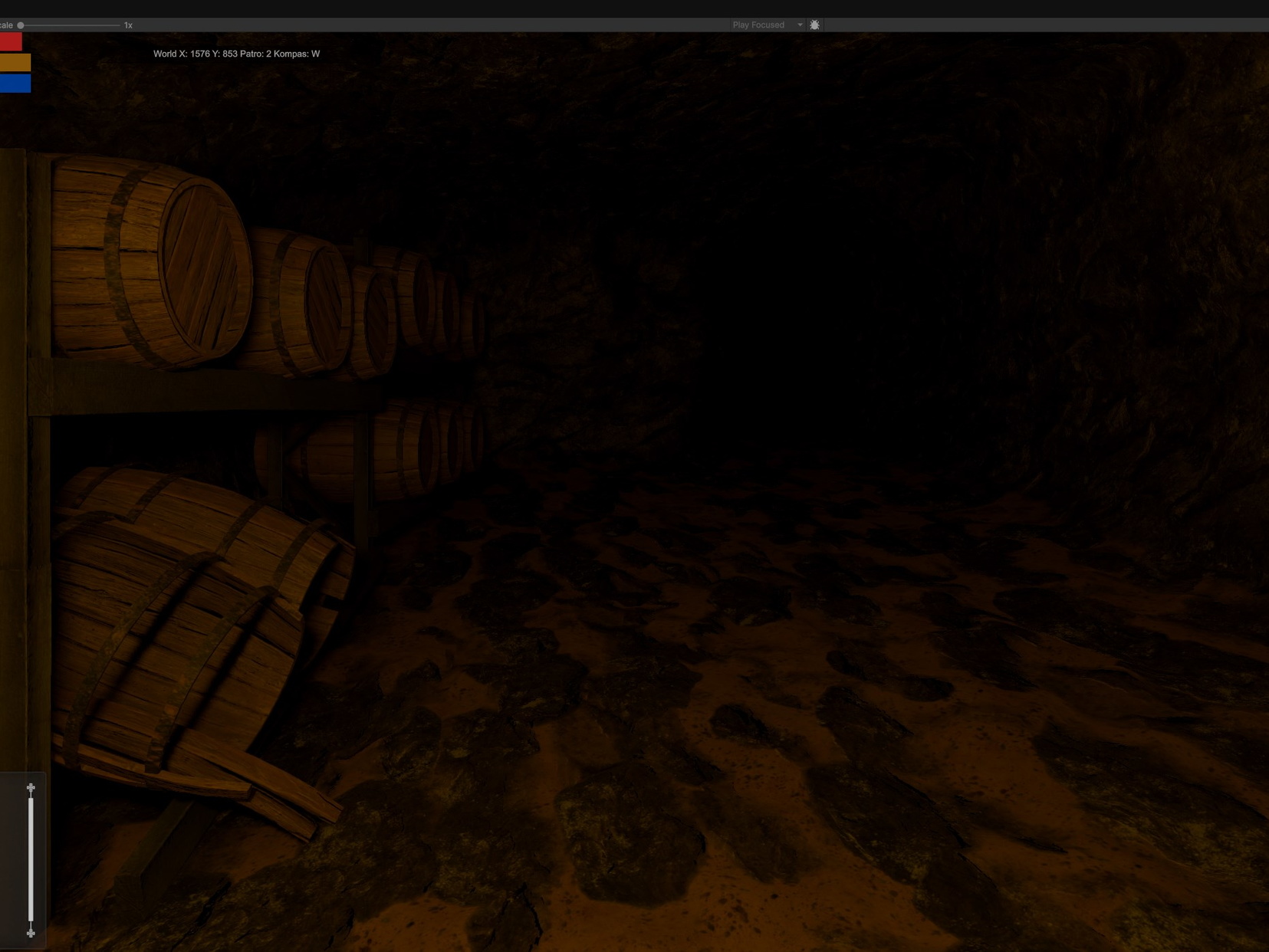
Task: Expand the Play Focused options arrow
Action: click(800, 25)
